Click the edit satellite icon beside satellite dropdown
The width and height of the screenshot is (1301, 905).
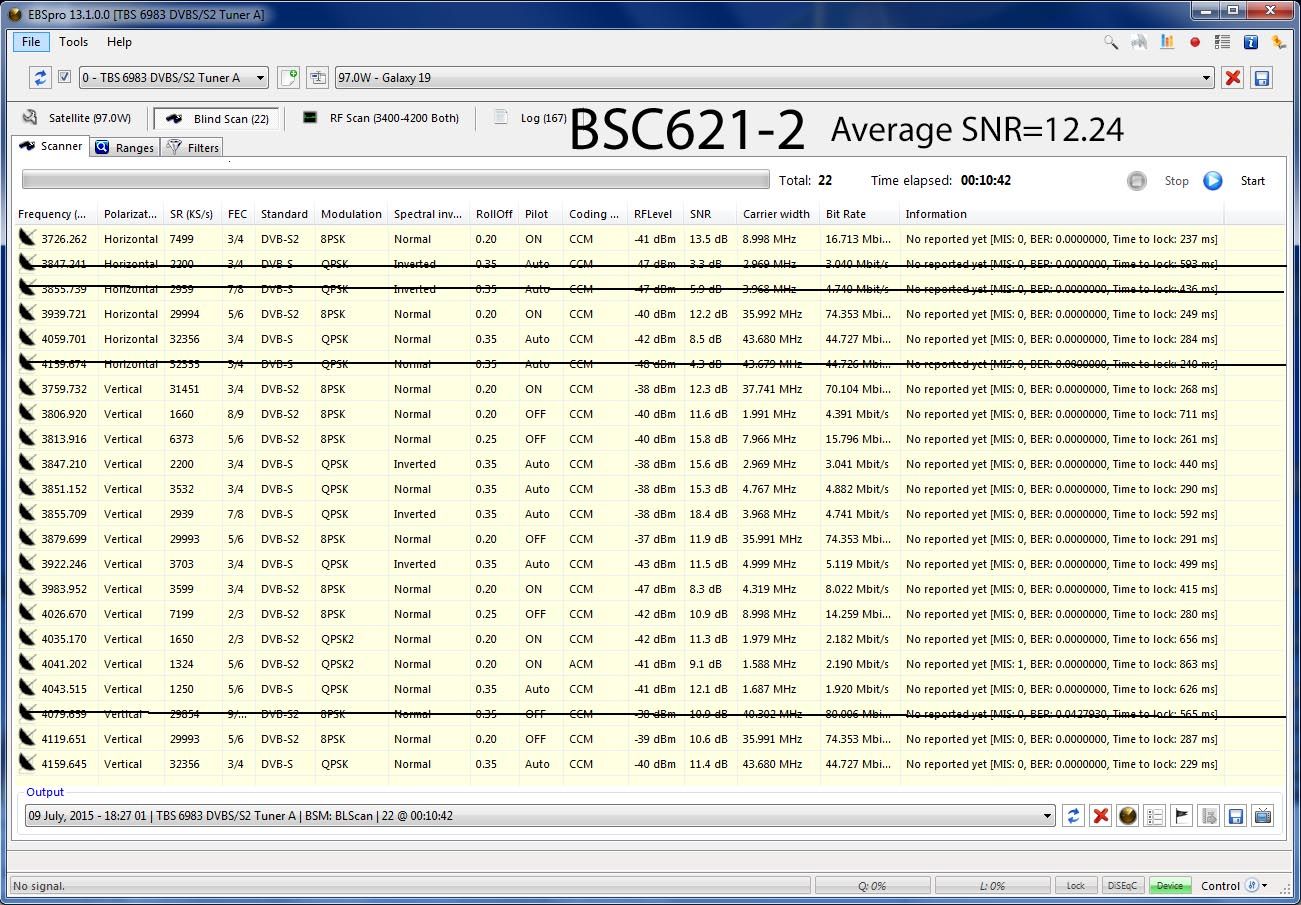coord(317,77)
